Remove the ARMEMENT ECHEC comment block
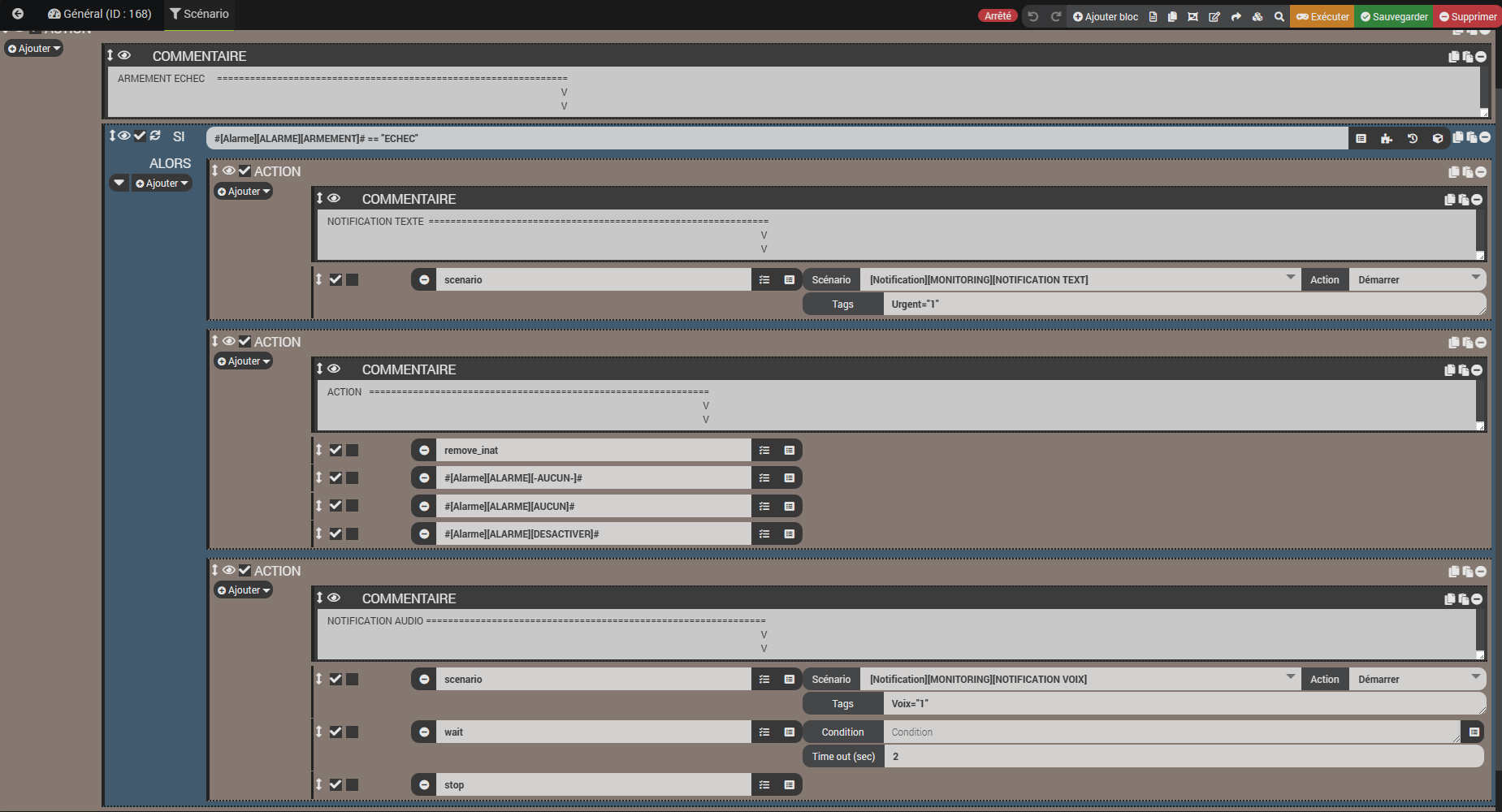1502x812 pixels. (1481, 57)
